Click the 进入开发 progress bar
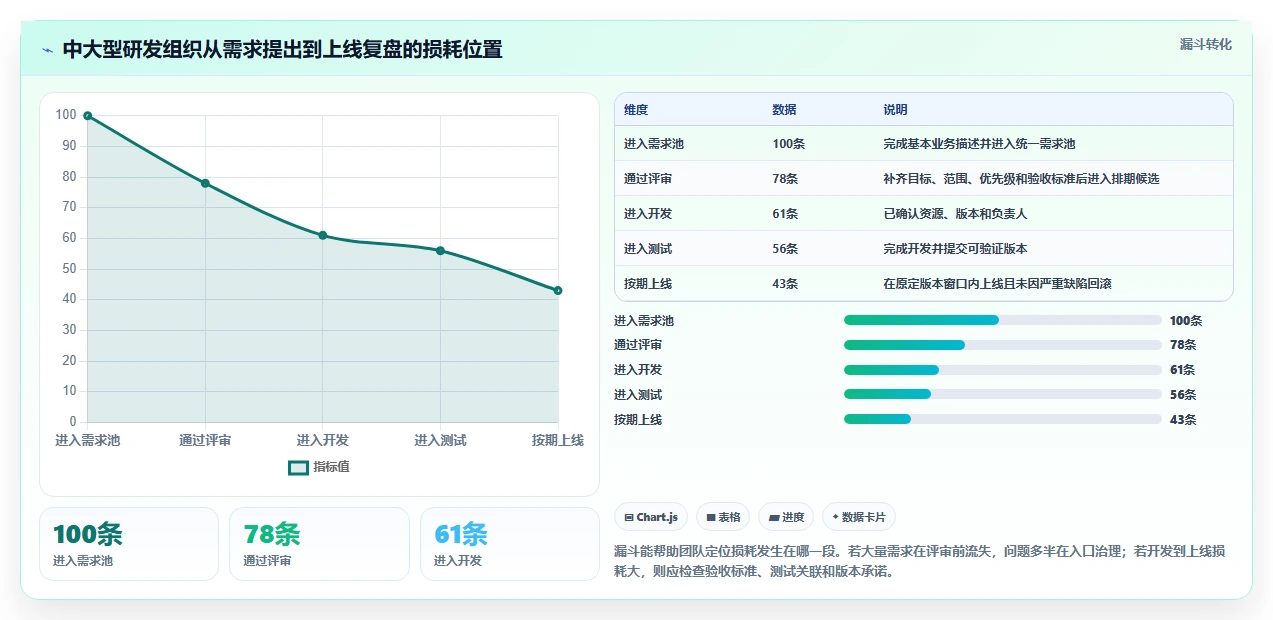The image size is (1273, 620). tap(1003, 370)
